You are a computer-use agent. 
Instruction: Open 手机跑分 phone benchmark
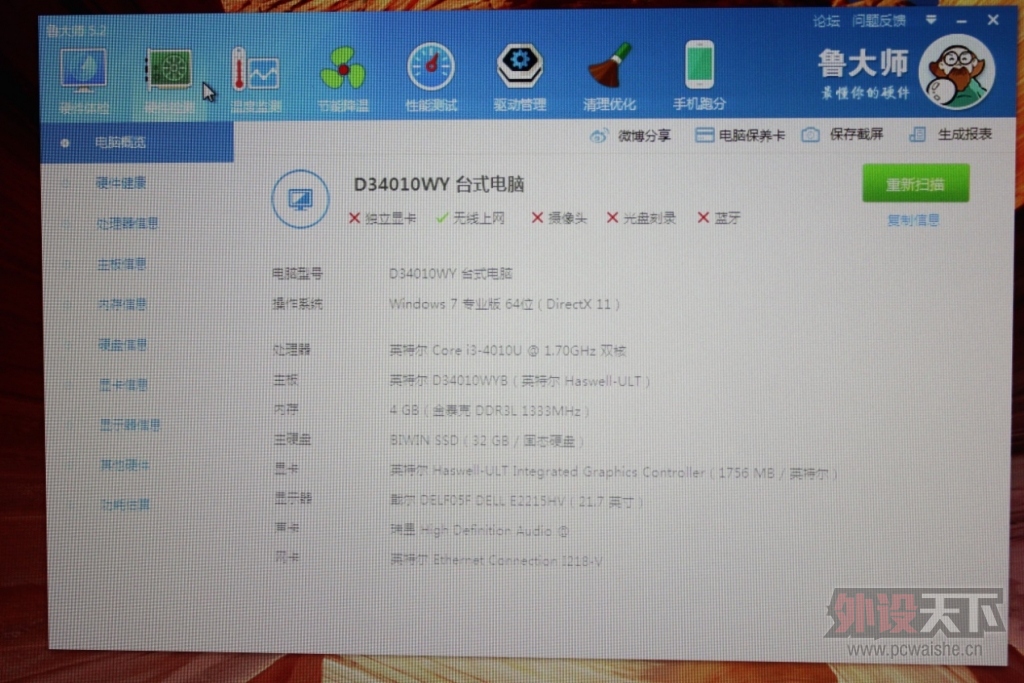point(699,74)
